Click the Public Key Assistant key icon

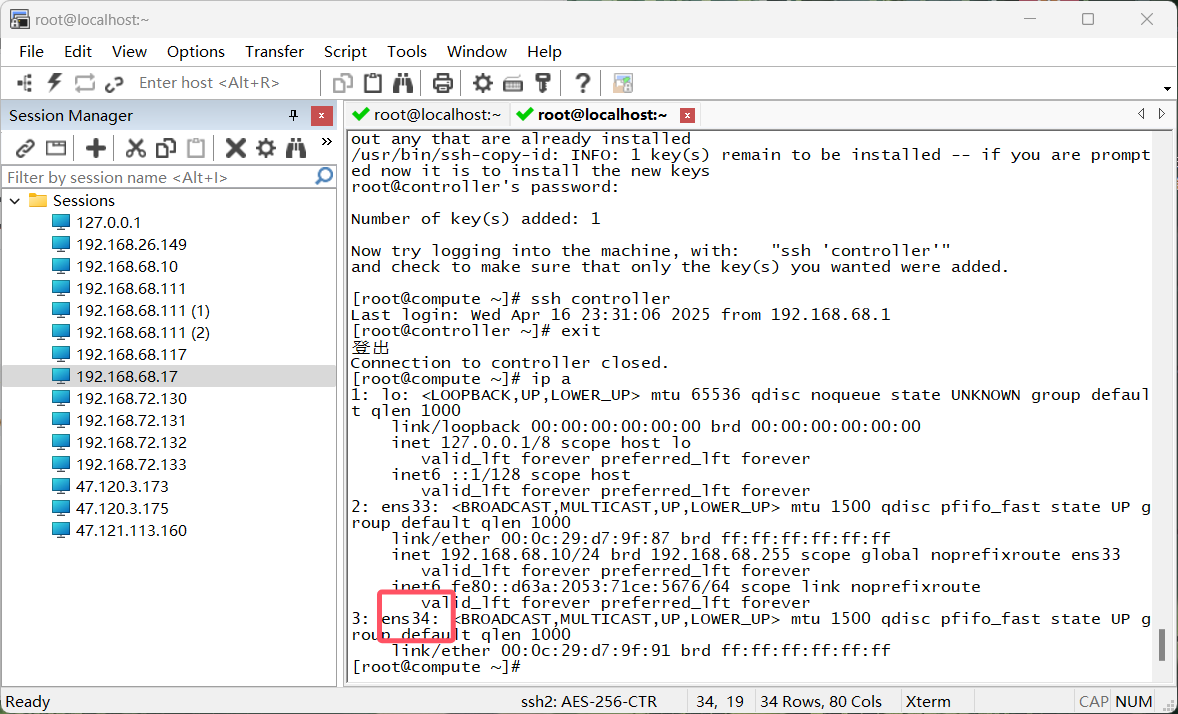[543, 83]
